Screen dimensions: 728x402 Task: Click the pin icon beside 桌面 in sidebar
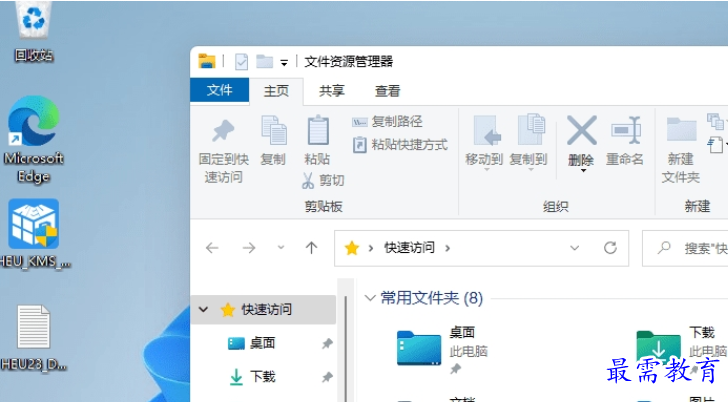tap(327, 344)
